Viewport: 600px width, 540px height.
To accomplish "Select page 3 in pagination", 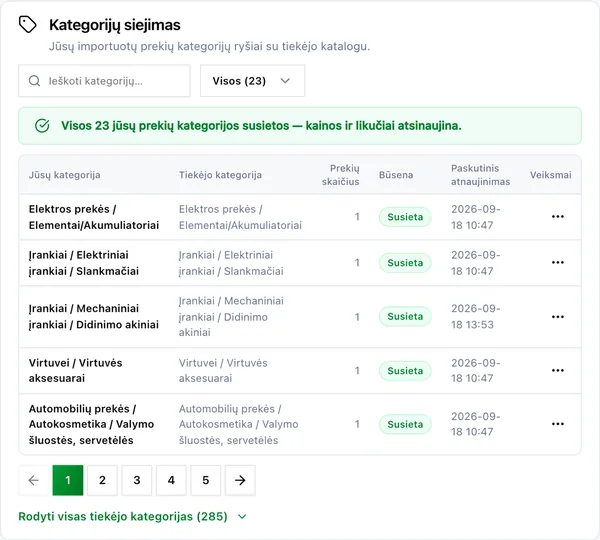I will click(x=137, y=480).
